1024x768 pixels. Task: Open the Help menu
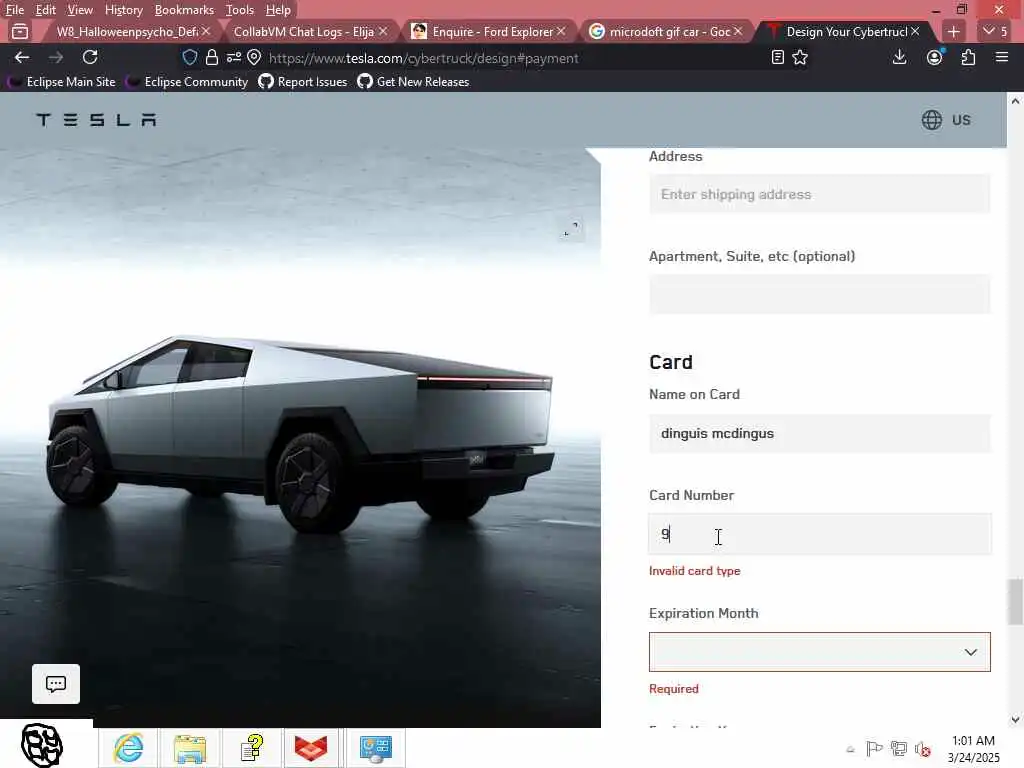pos(278,10)
